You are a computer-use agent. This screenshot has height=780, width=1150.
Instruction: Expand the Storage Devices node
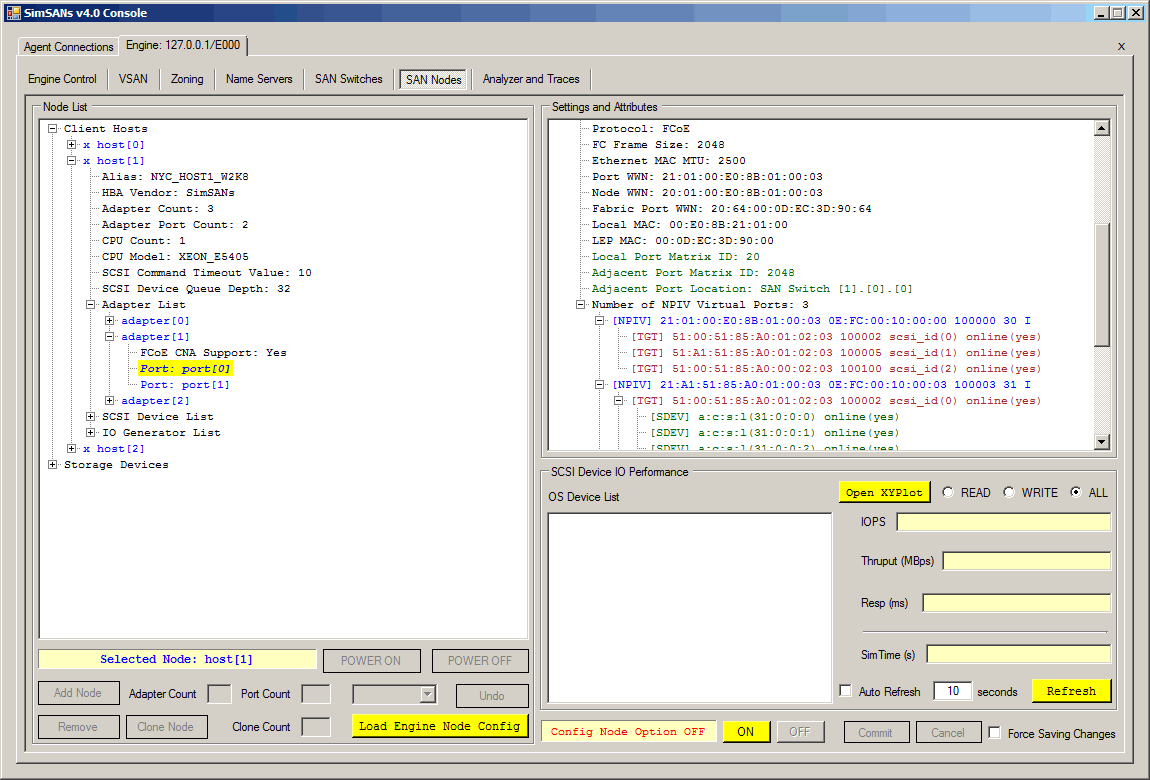tap(53, 465)
